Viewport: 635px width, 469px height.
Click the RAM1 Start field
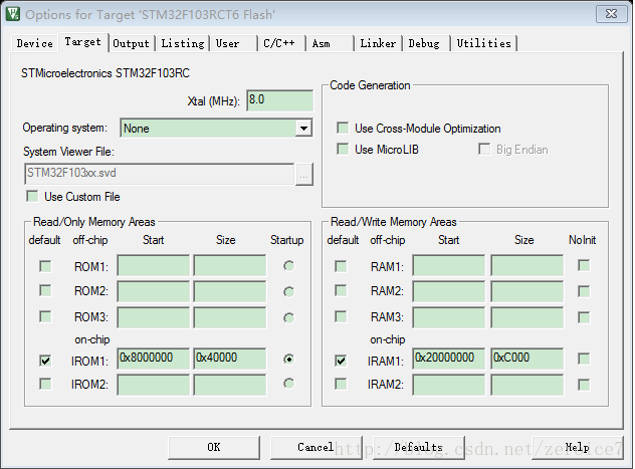pyautogui.click(x=449, y=266)
